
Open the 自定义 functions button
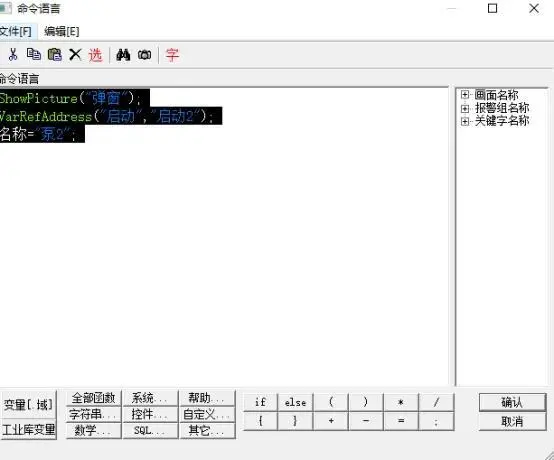tap(207, 414)
